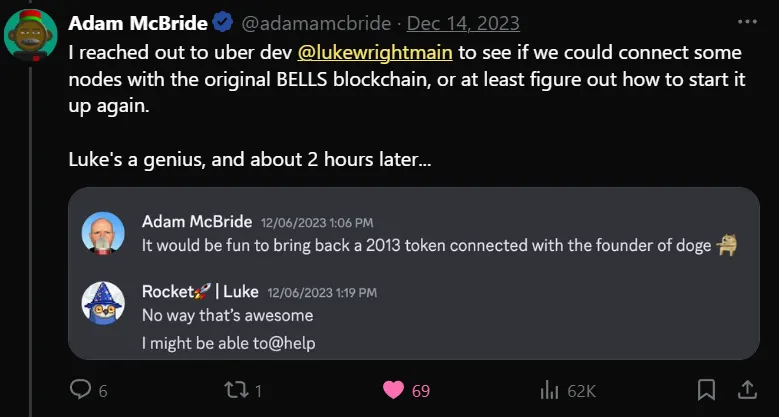779x417 pixels.
Task: Open Adam McBride's monkey profile avatar
Action: (31, 35)
